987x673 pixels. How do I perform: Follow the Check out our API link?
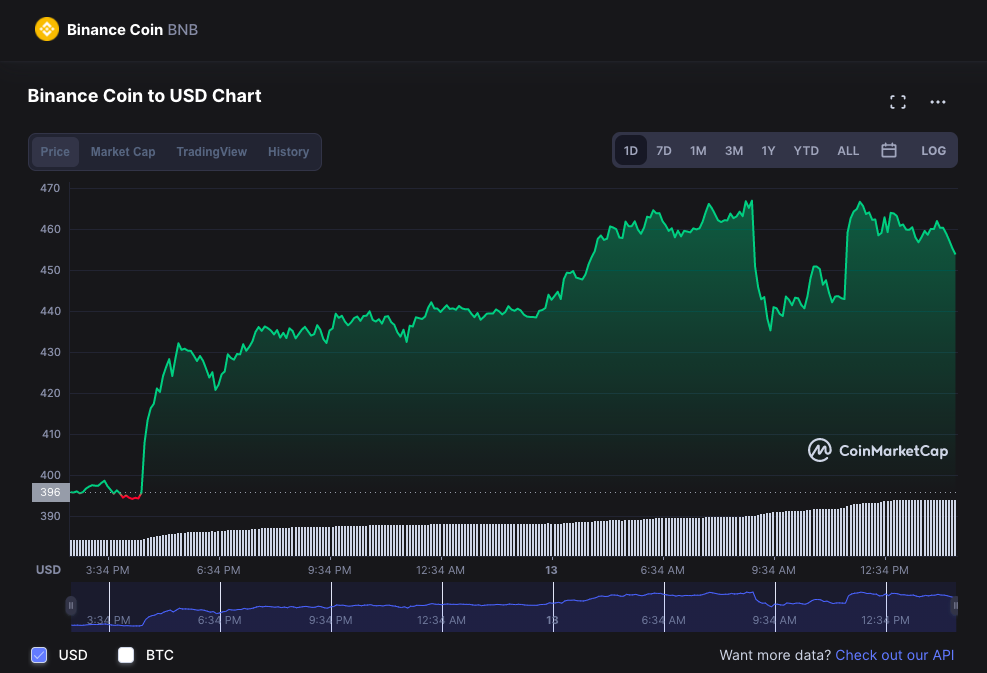tap(894, 655)
